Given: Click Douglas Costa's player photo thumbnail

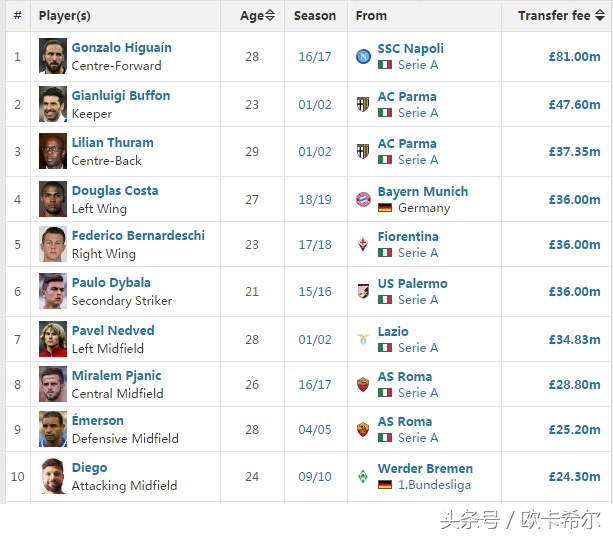Looking at the screenshot, I should tap(53, 199).
